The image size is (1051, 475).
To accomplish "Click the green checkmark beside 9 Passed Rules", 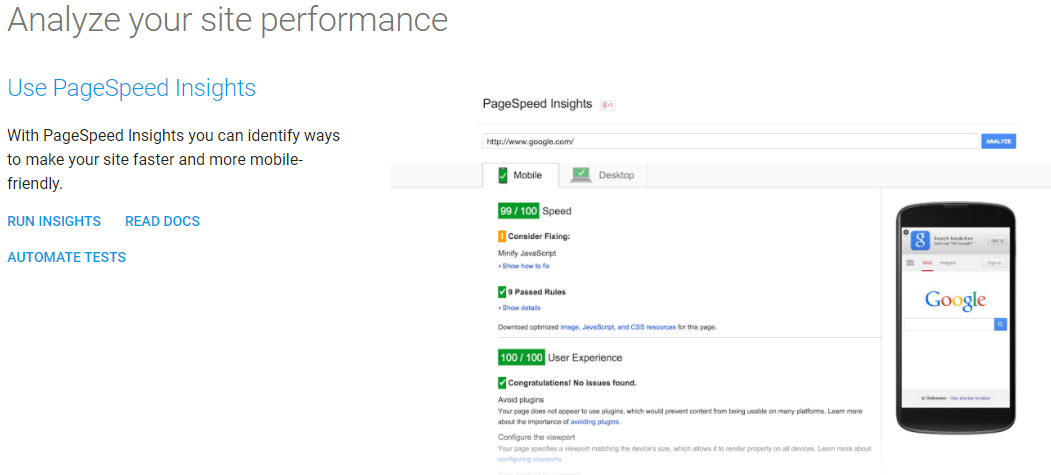I will [x=502, y=292].
